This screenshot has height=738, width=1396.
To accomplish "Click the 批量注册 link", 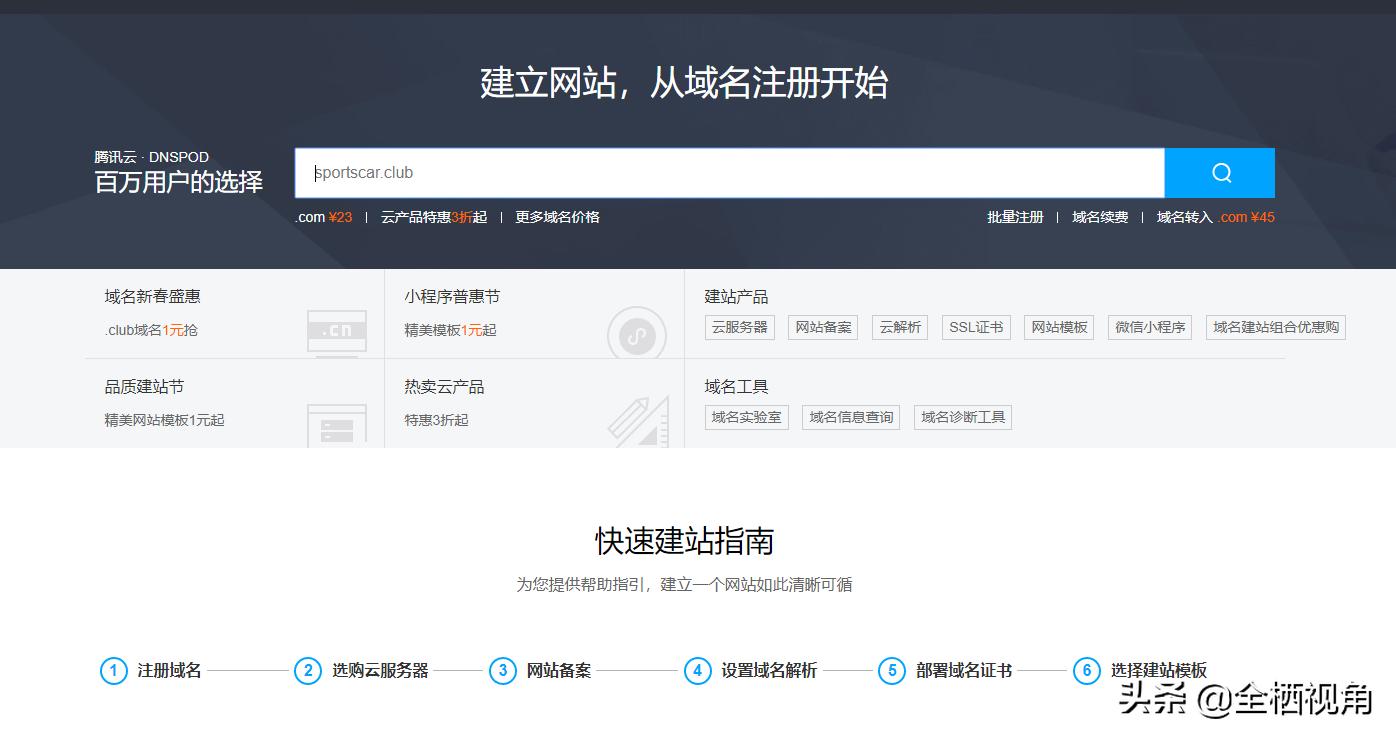I will (1014, 216).
